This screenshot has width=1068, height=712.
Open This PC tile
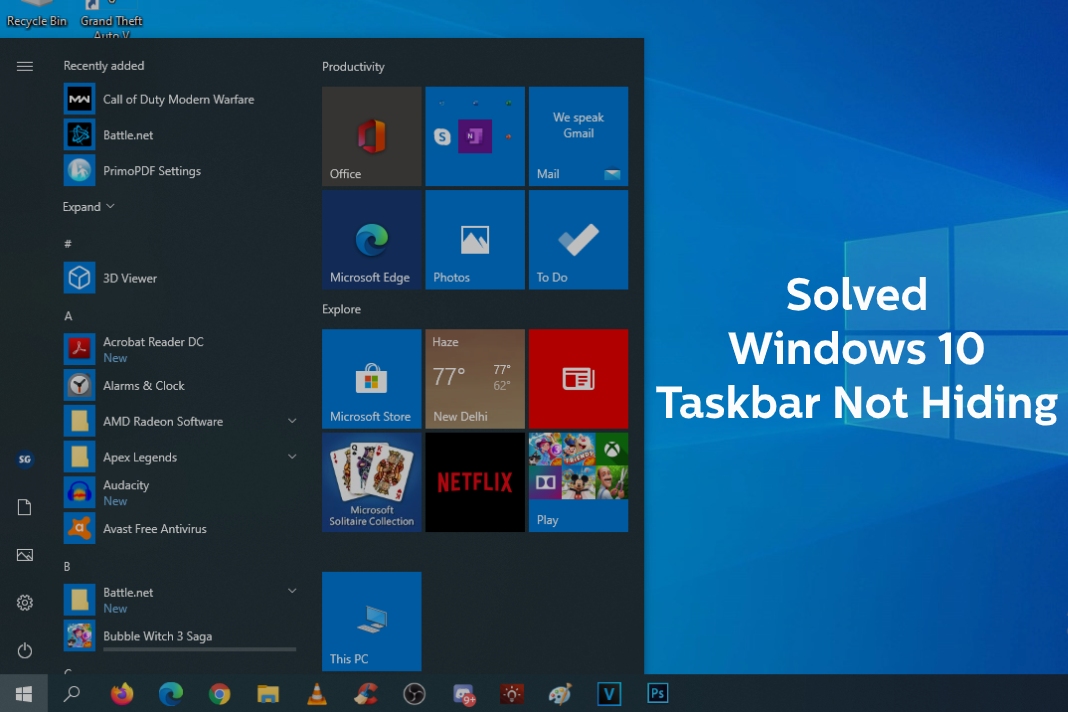(x=371, y=621)
